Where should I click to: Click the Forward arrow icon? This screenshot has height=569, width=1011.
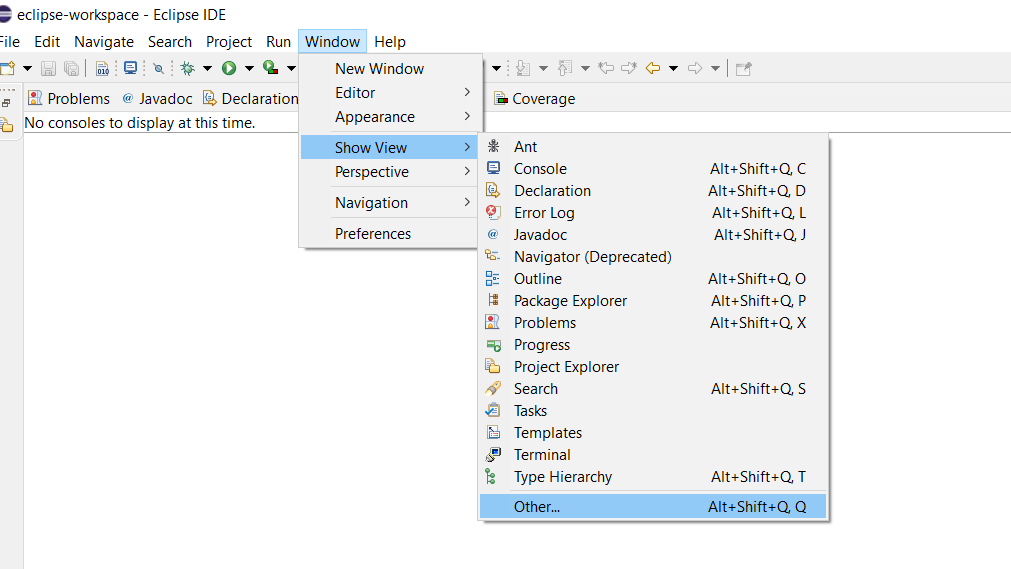coord(695,68)
